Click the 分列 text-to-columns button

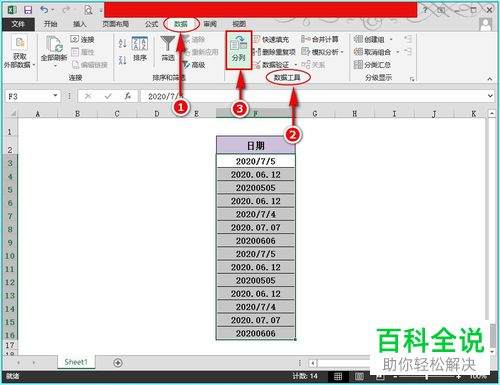239,50
